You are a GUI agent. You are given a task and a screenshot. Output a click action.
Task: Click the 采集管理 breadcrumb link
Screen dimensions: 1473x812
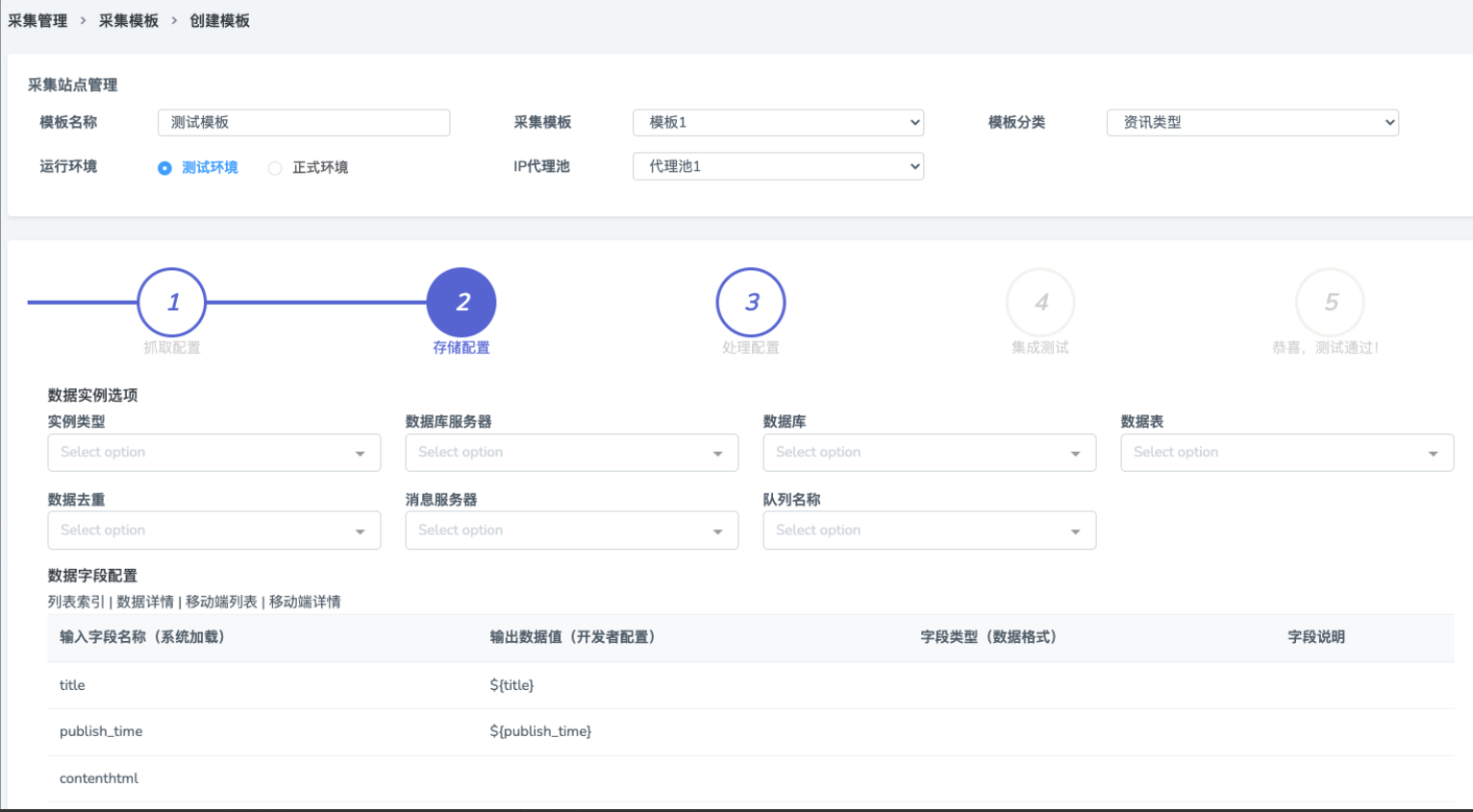[x=37, y=21]
